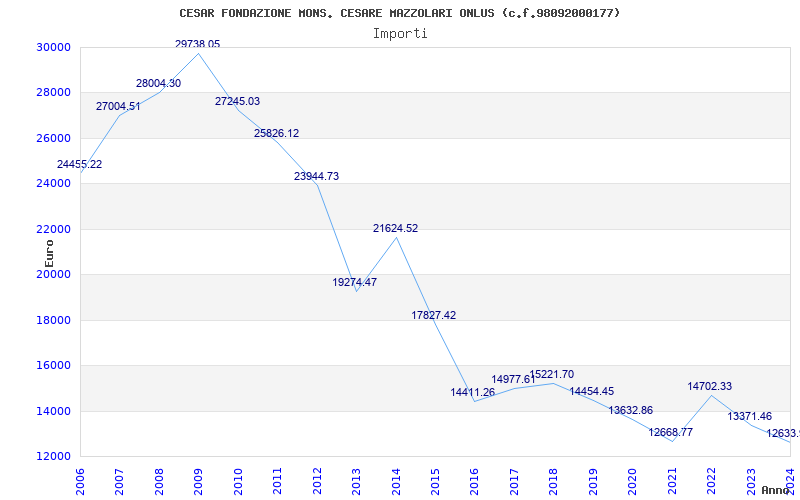Click the x-axis year 2016

pos(474,481)
